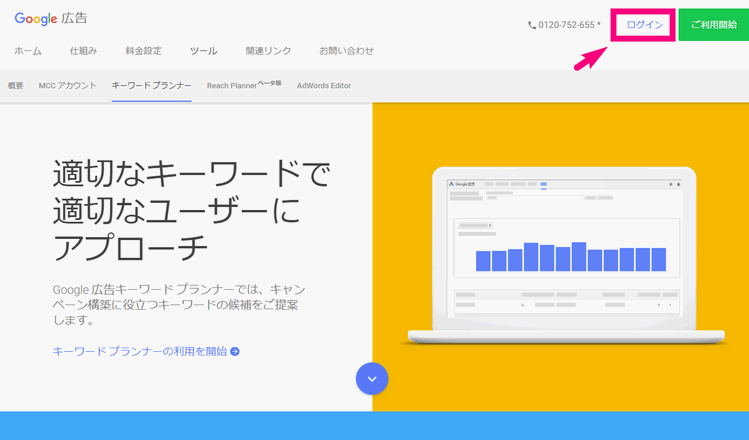Switch to the MCC アカウント tab
This screenshot has width=749, height=440.
tap(67, 86)
